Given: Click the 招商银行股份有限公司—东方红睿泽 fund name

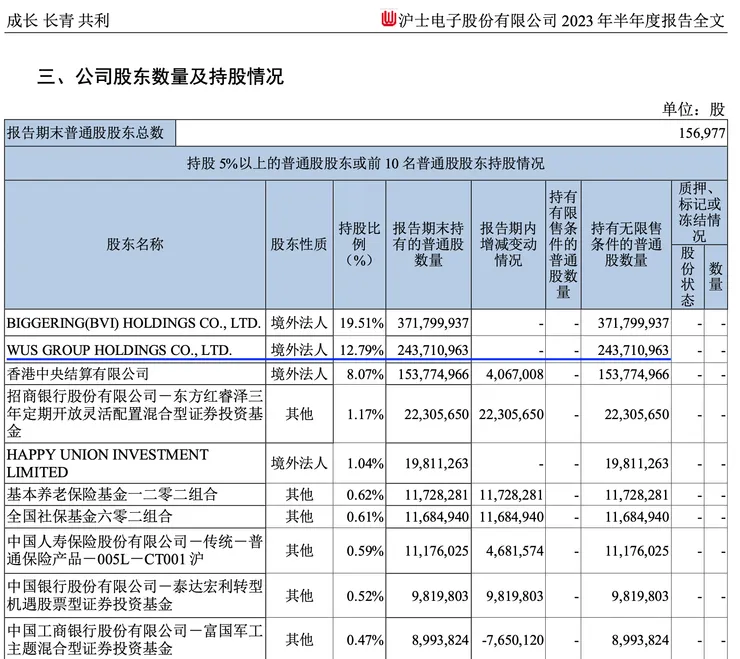Looking at the screenshot, I should click(x=135, y=414).
